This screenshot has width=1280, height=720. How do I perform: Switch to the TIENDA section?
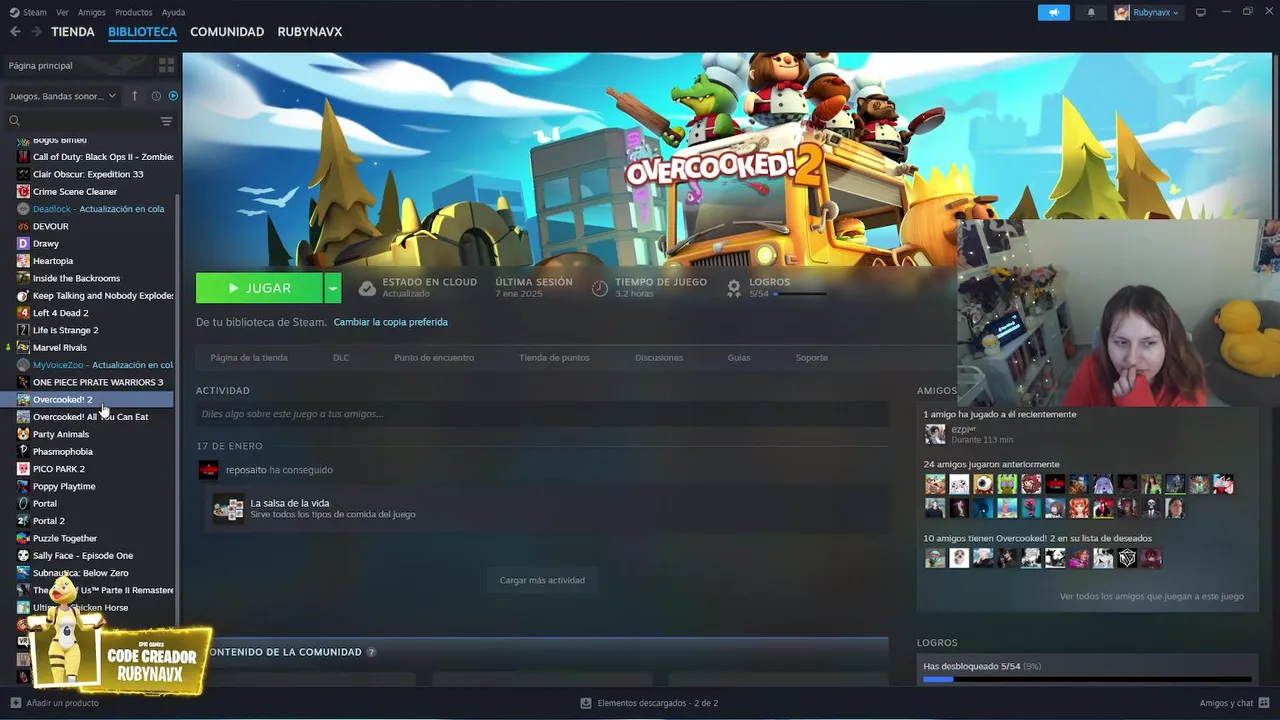tap(73, 32)
